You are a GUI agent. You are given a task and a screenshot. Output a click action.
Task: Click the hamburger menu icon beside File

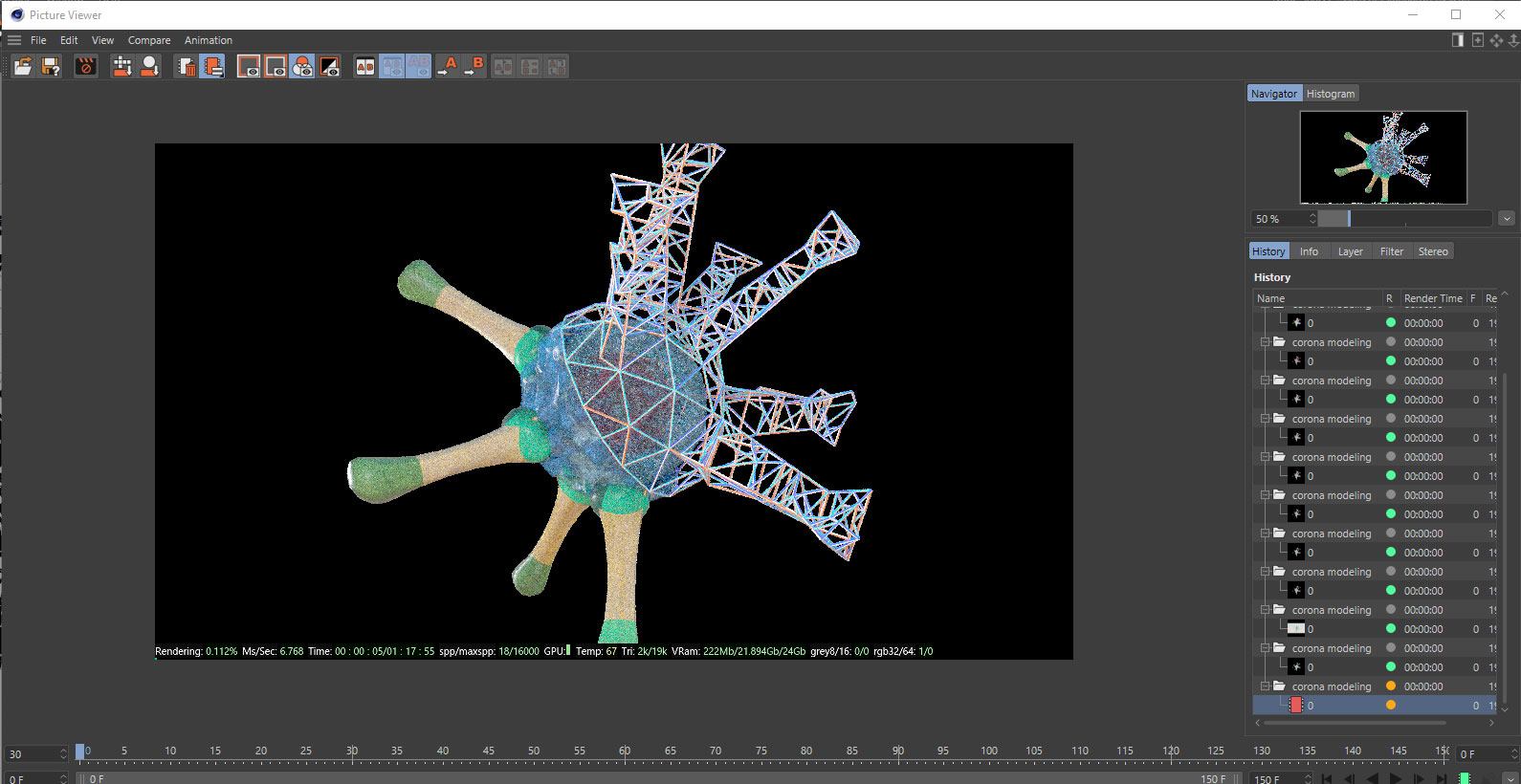[x=14, y=40]
